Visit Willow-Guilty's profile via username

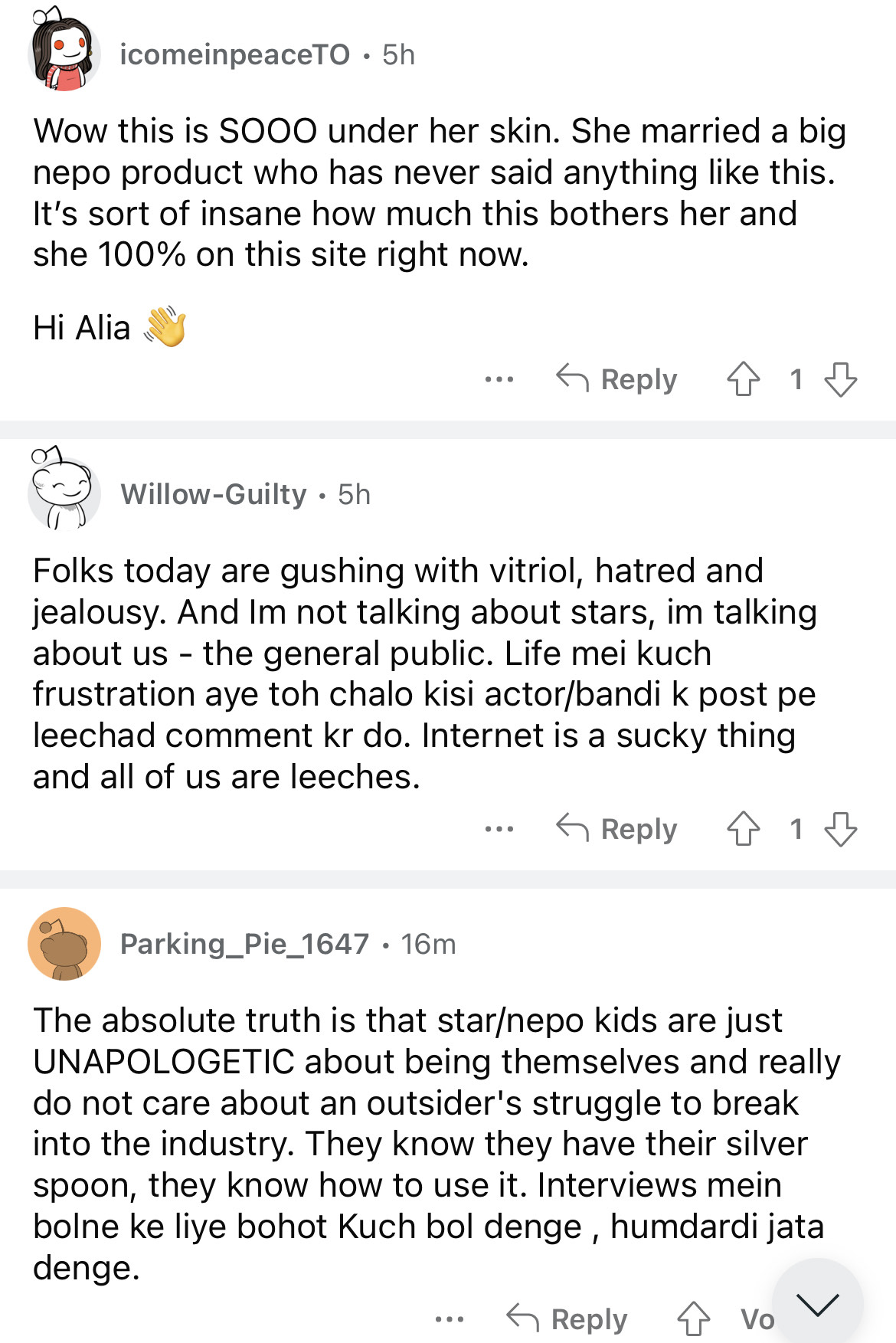[213, 494]
